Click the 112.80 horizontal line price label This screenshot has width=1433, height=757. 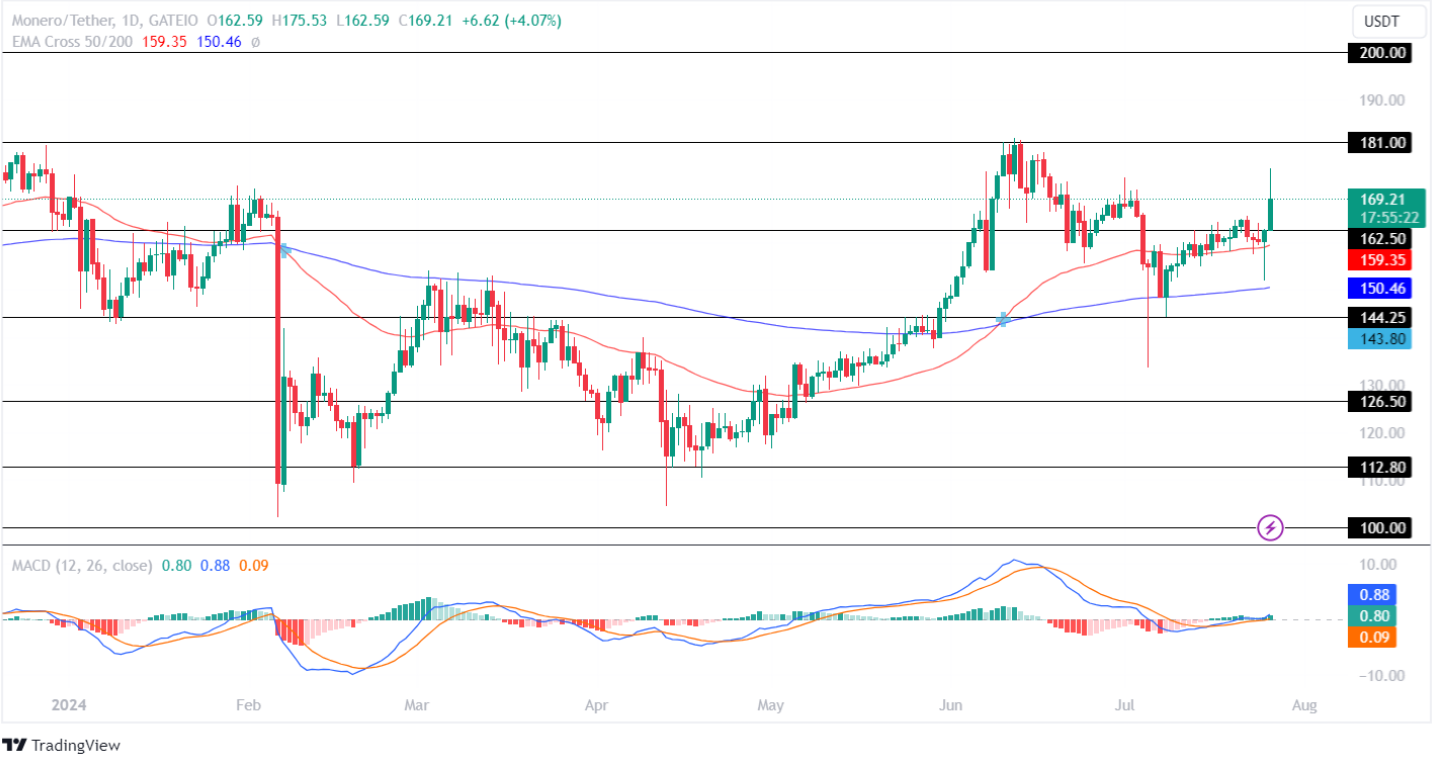coord(1380,467)
